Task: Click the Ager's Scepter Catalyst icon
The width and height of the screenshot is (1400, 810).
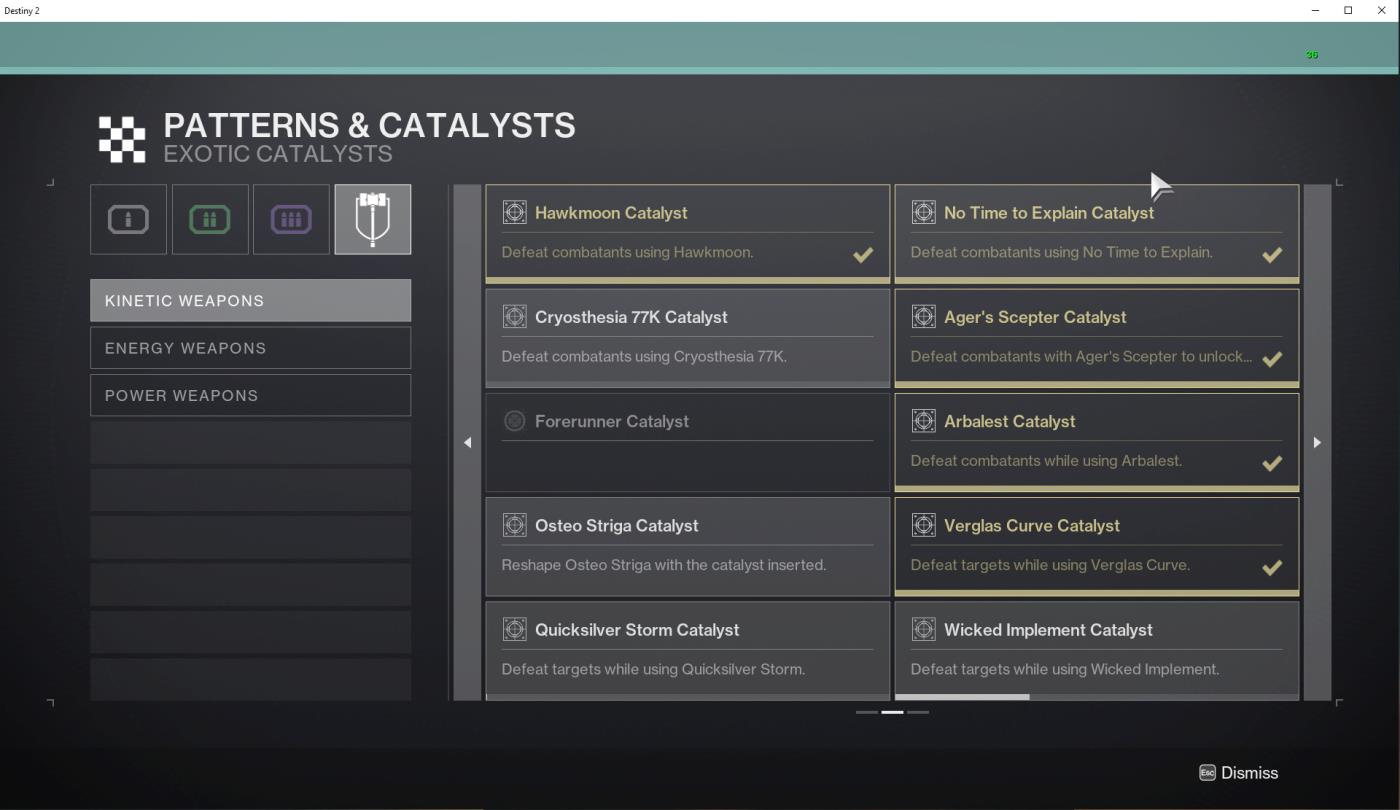Action: pos(923,317)
